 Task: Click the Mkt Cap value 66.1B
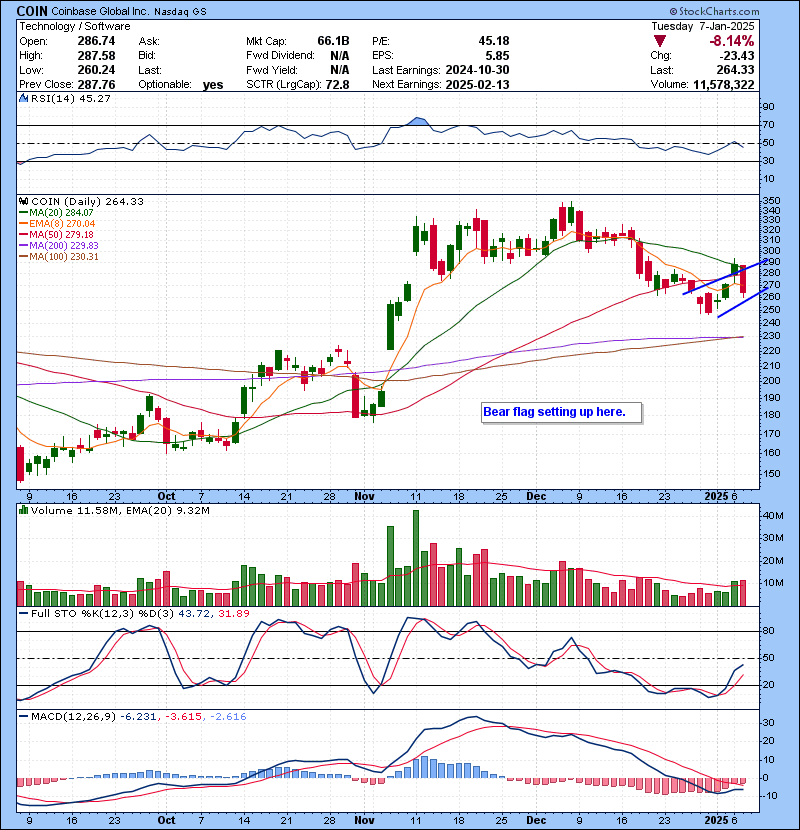click(333, 41)
